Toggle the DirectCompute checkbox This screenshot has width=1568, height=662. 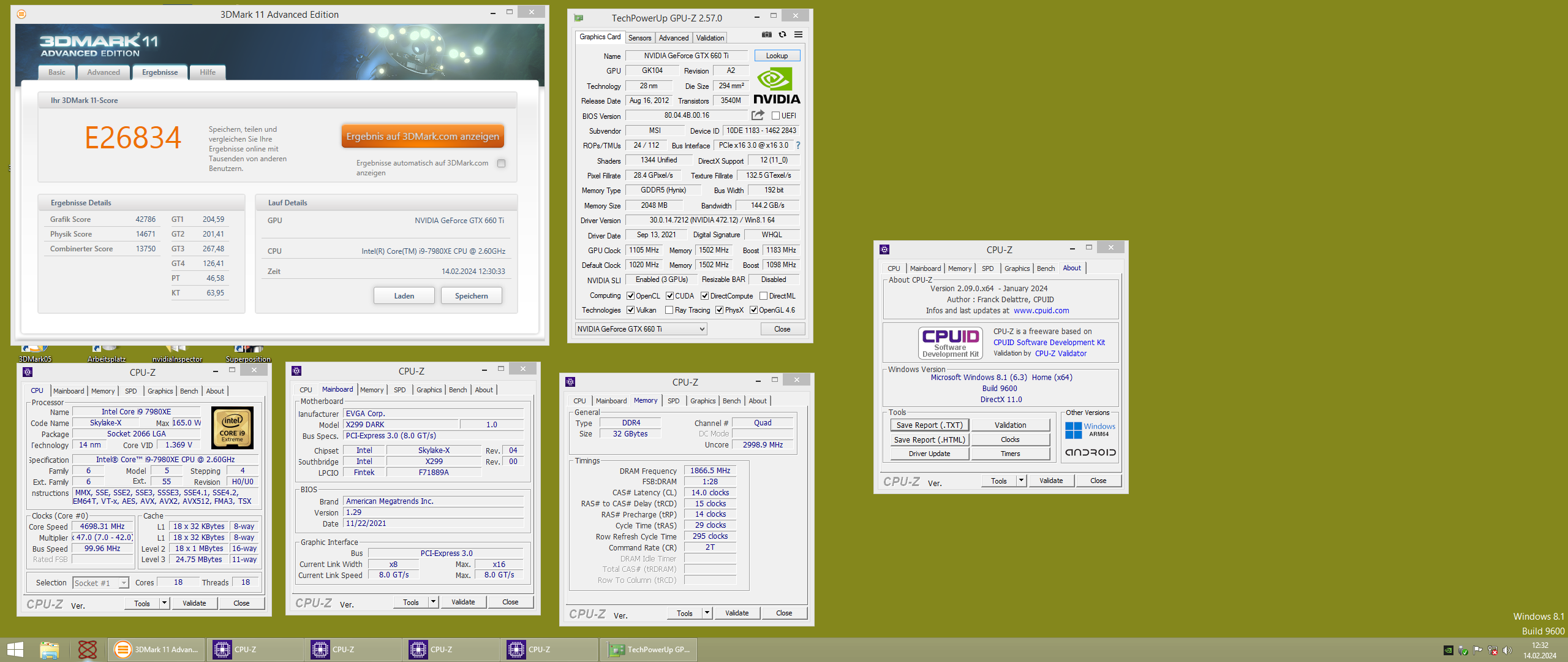[x=704, y=295]
